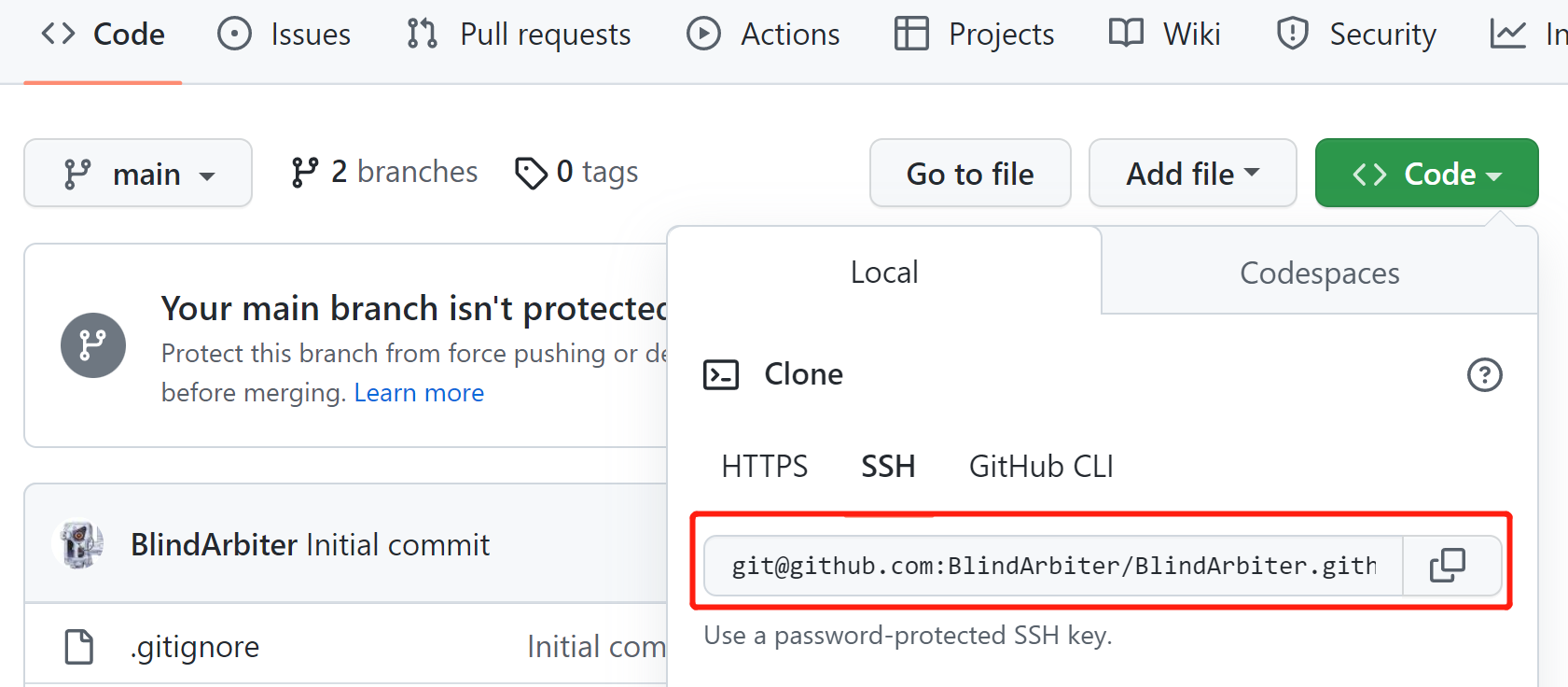This screenshot has height=687, width=1568.
Task: Click the Go to file button
Action: 970,174
